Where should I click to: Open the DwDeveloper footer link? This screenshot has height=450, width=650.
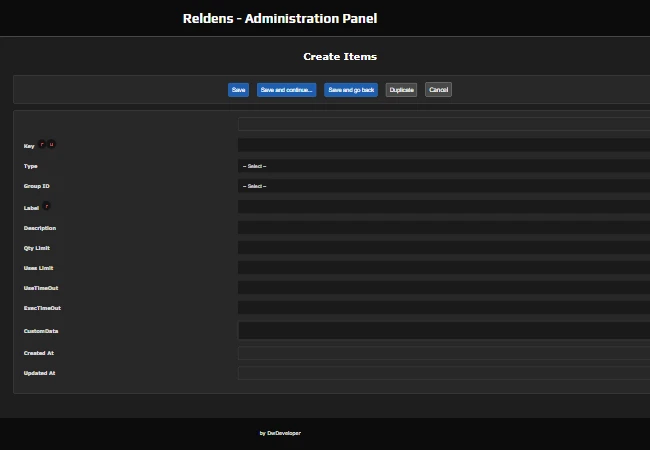(x=284, y=433)
